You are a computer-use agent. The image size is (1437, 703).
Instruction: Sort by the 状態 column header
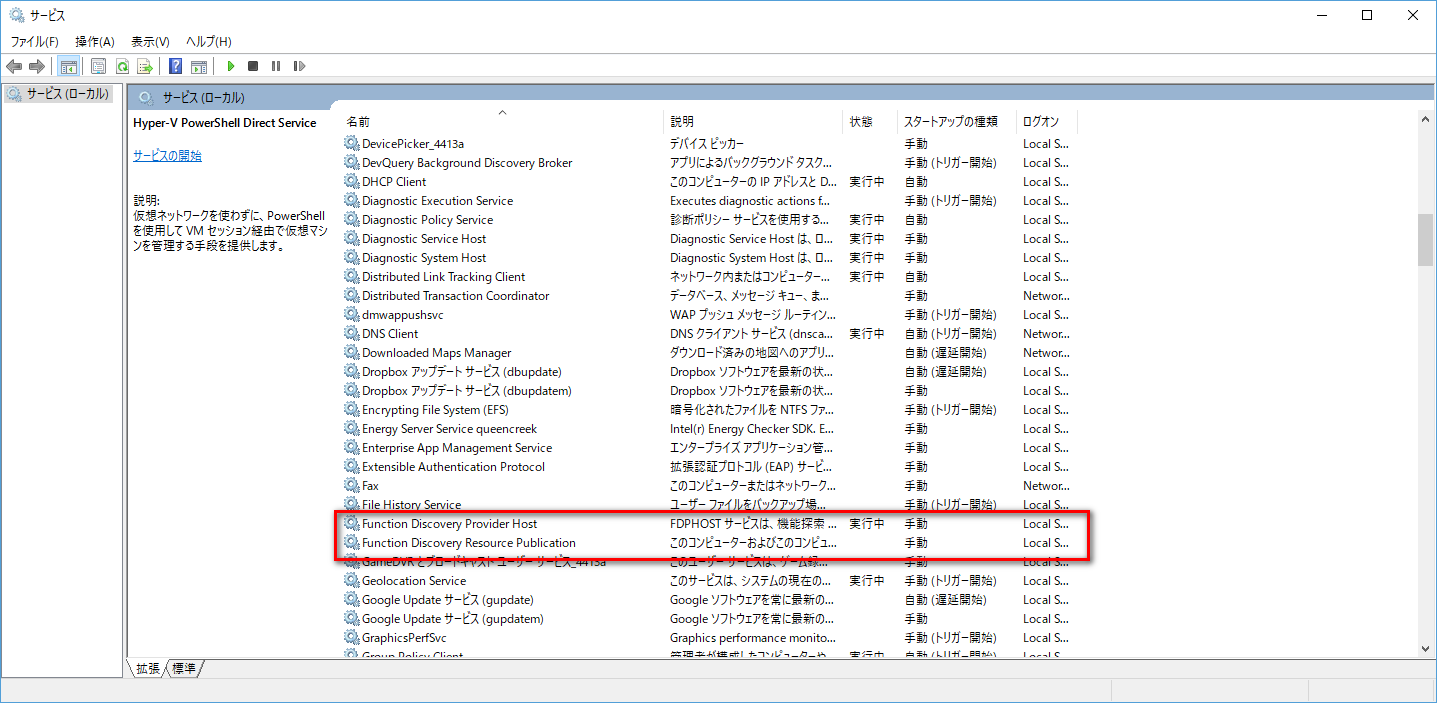tap(861, 121)
